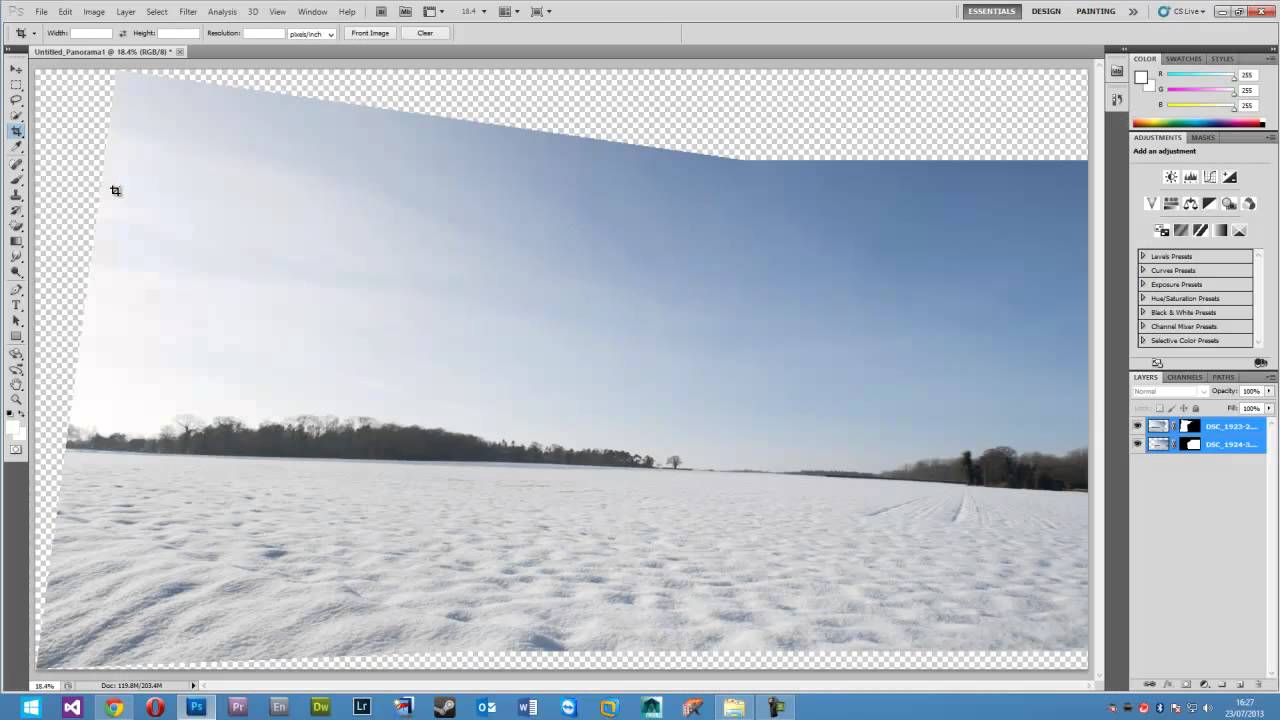This screenshot has height=720, width=1280.
Task: Hide the DSC_1923 layer
Action: click(1137, 426)
